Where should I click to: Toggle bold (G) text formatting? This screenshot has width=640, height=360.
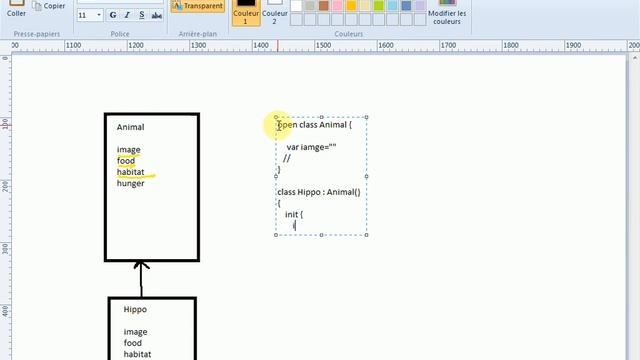click(113, 16)
